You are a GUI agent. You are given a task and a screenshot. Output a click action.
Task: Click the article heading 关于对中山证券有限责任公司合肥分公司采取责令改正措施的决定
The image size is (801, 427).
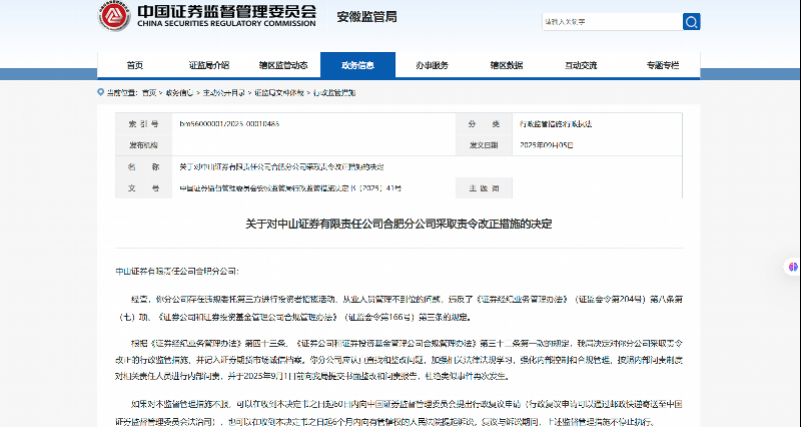coord(398,224)
